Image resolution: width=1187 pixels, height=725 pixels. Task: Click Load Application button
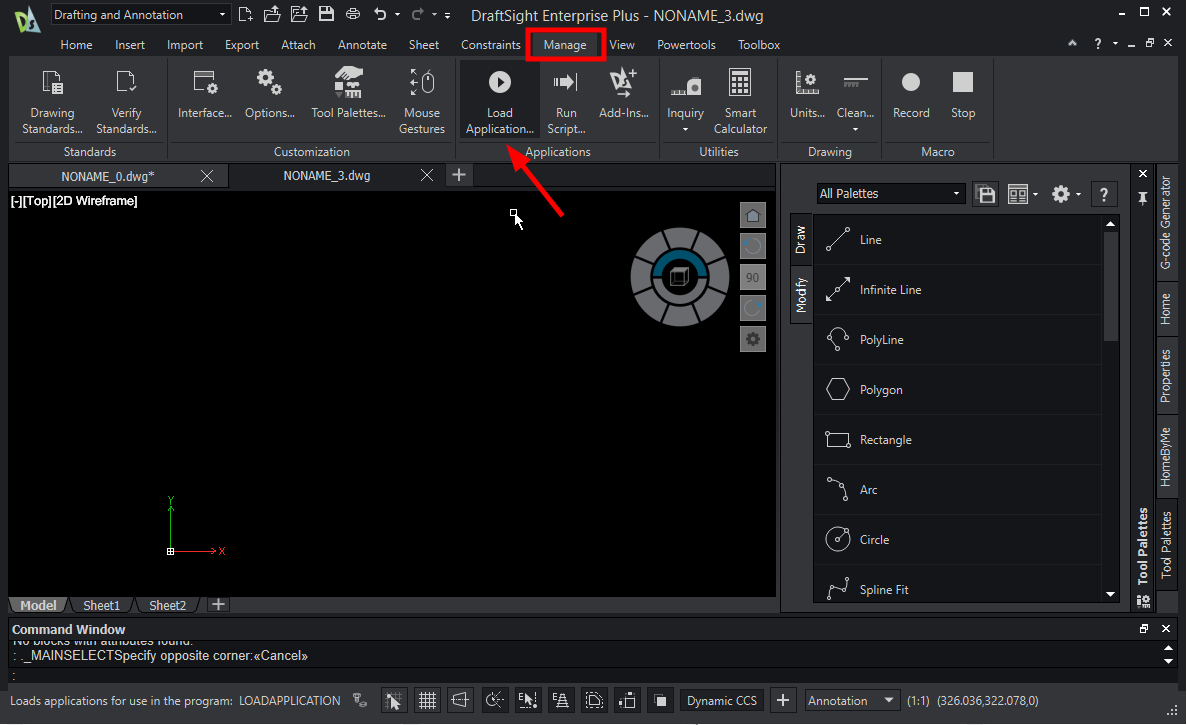coord(500,101)
